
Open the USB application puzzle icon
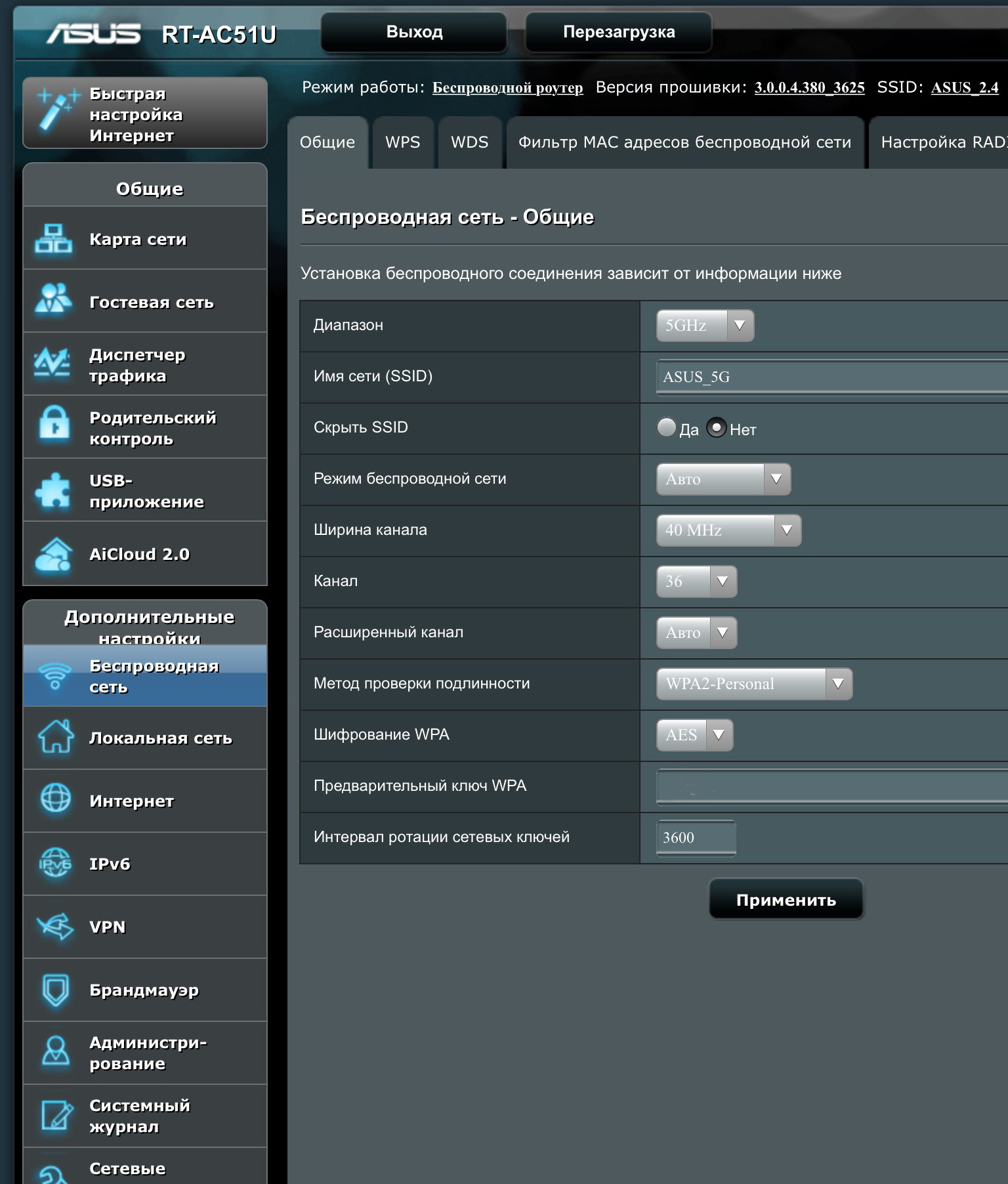54,490
